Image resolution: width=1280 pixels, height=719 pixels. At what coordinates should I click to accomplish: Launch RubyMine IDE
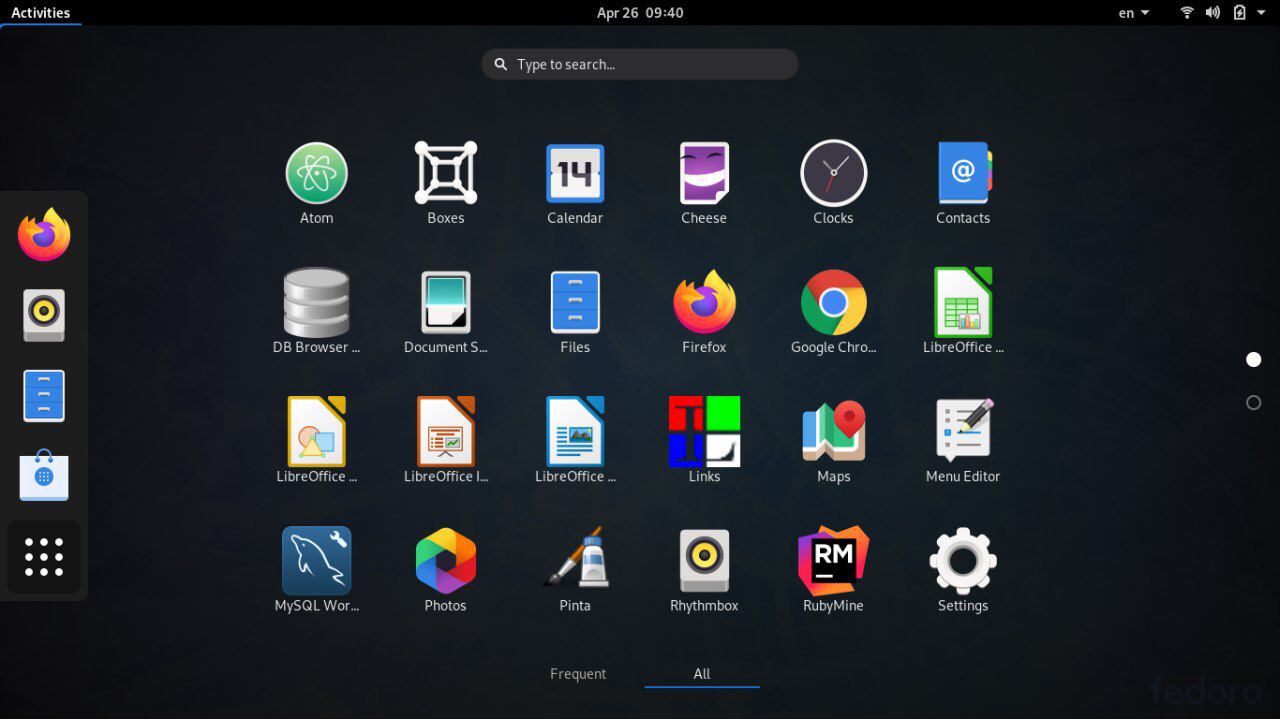click(x=833, y=570)
